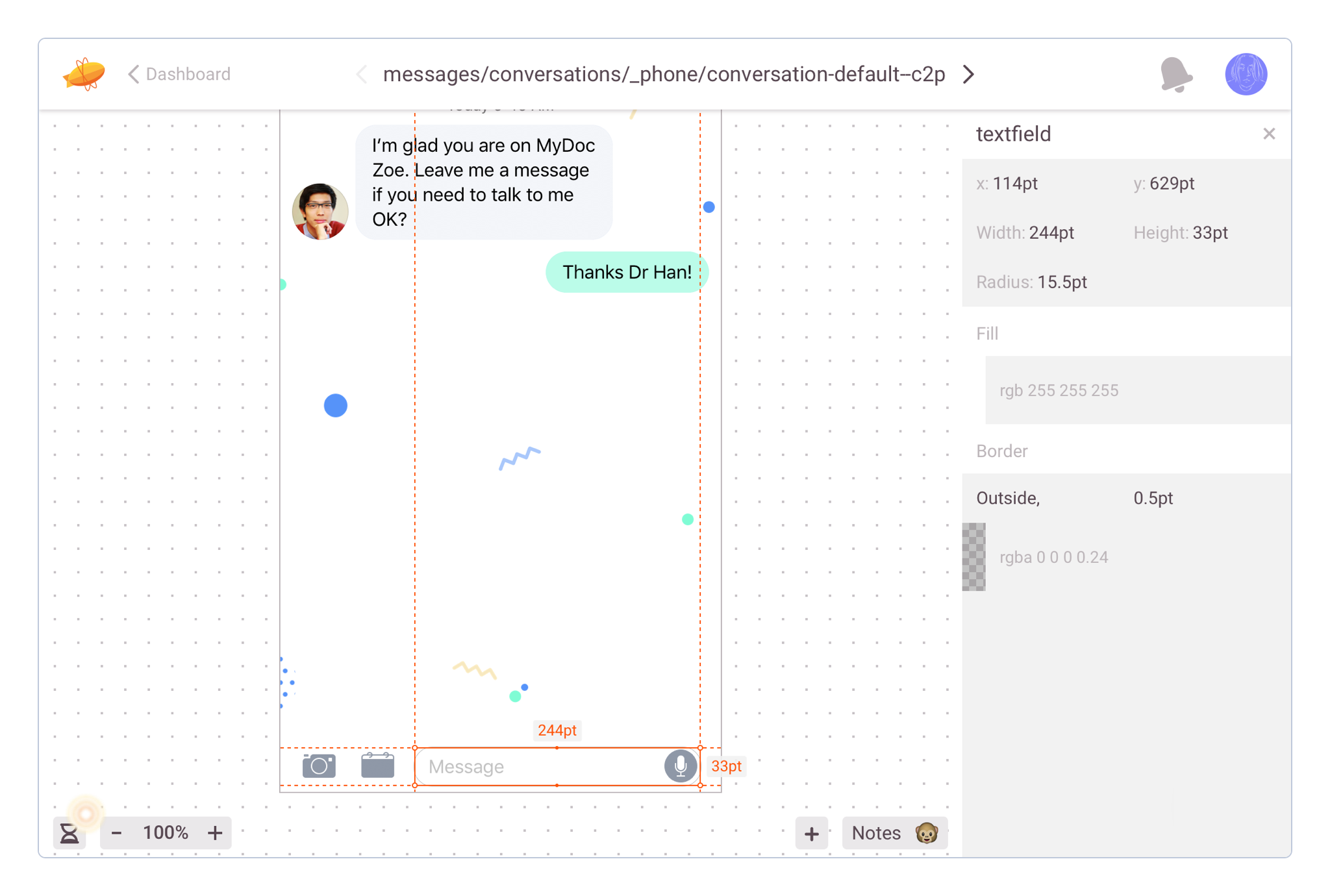Open the notifications bell
The width and height of the screenshot is (1330, 896).
[x=1175, y=75]
